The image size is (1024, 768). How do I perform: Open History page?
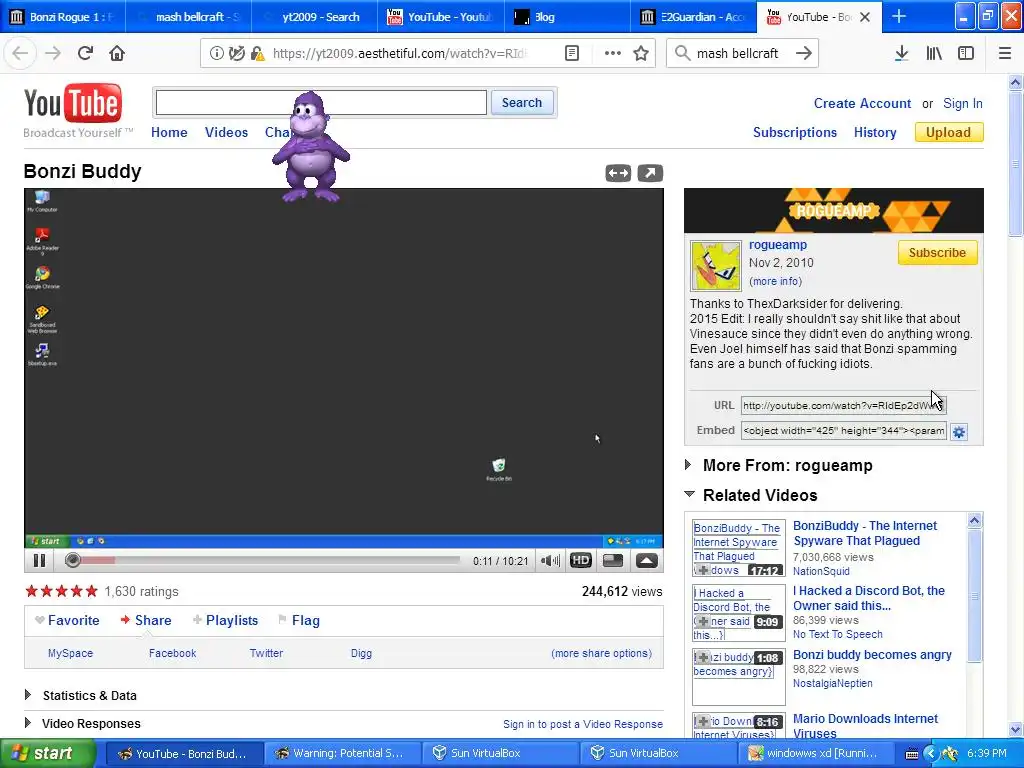875,133
